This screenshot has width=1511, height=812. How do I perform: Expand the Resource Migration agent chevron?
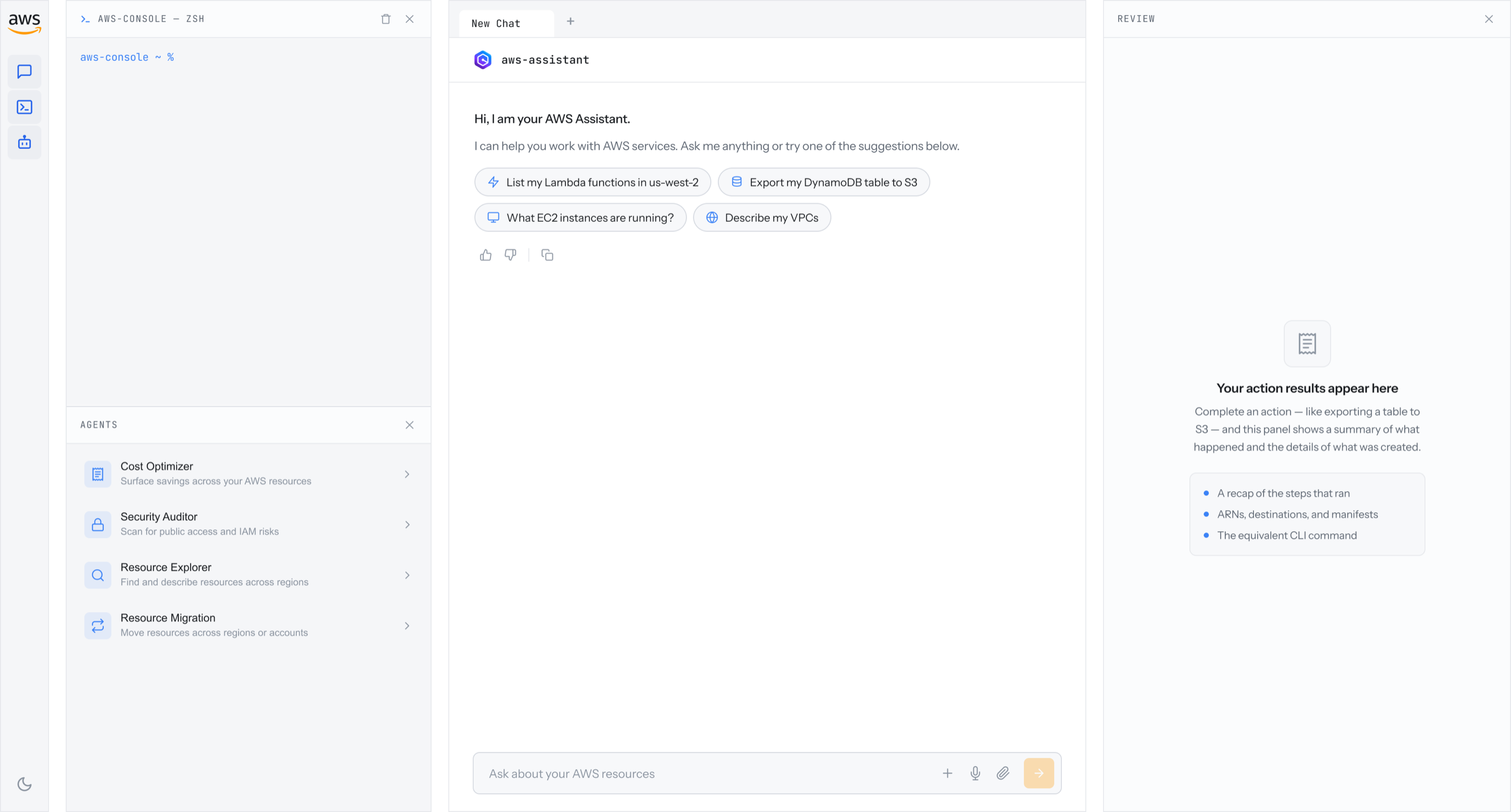[407, 626]
